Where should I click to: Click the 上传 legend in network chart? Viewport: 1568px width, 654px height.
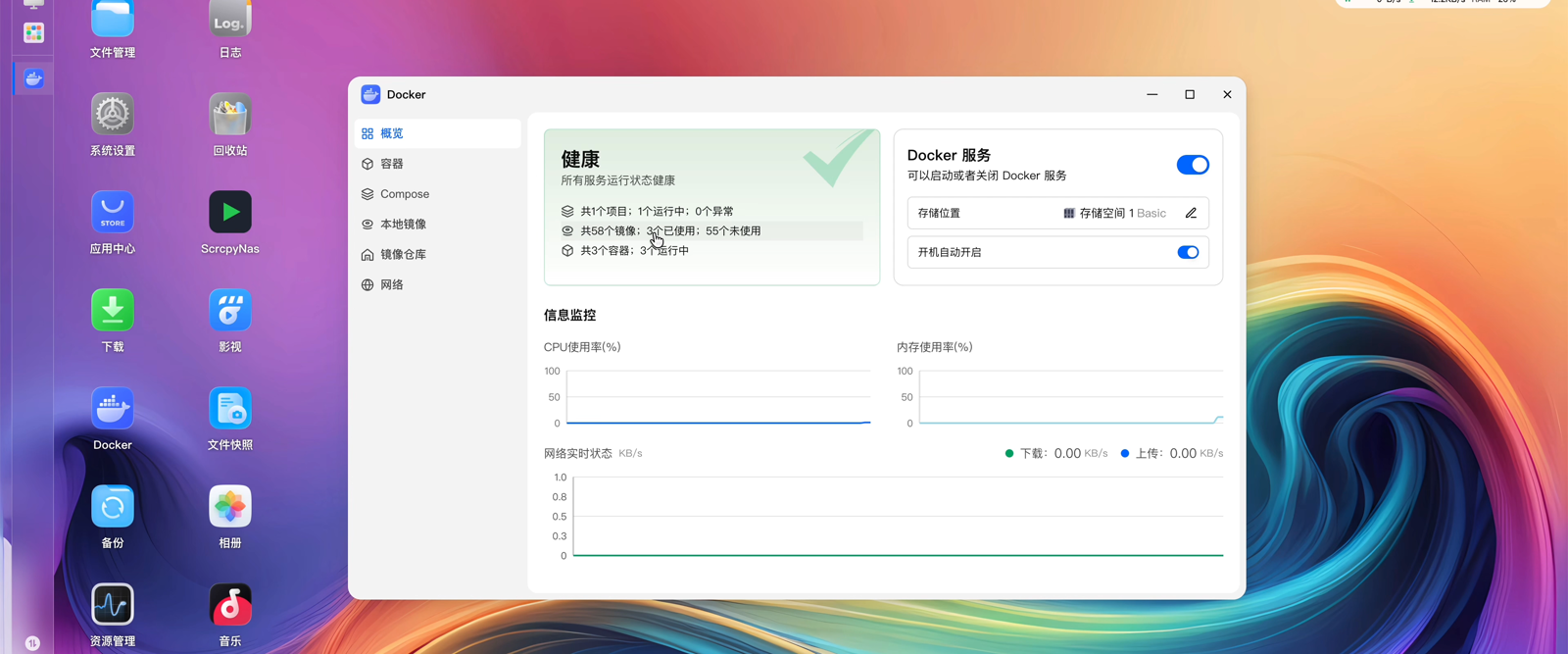1172,453
